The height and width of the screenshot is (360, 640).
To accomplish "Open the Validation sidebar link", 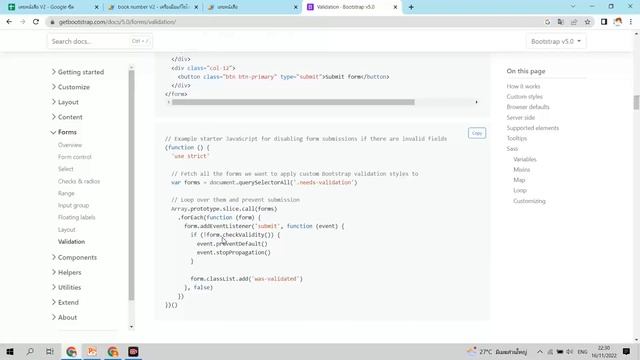I will 71,242.
